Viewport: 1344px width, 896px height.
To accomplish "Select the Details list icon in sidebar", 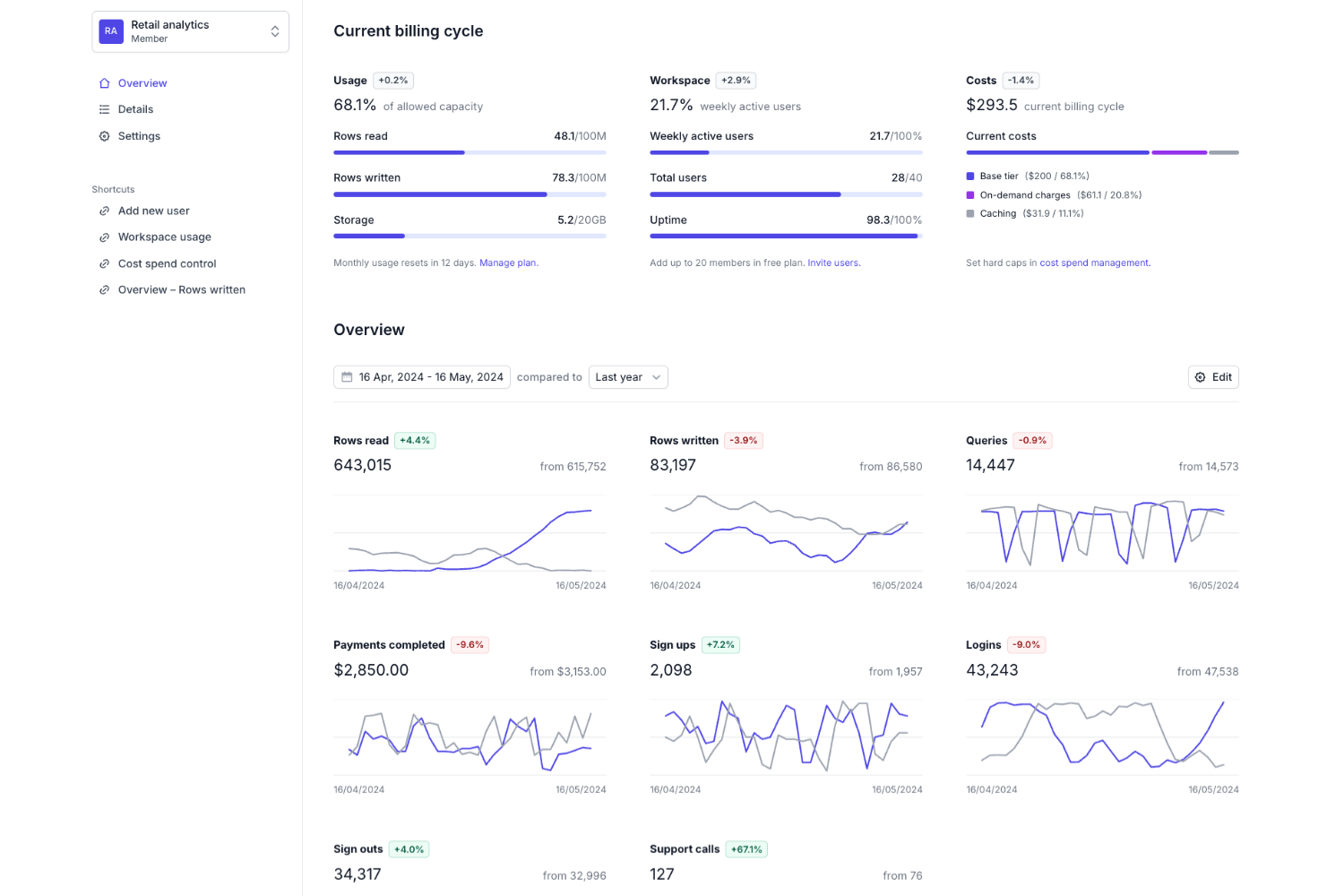I will point(104,108).
